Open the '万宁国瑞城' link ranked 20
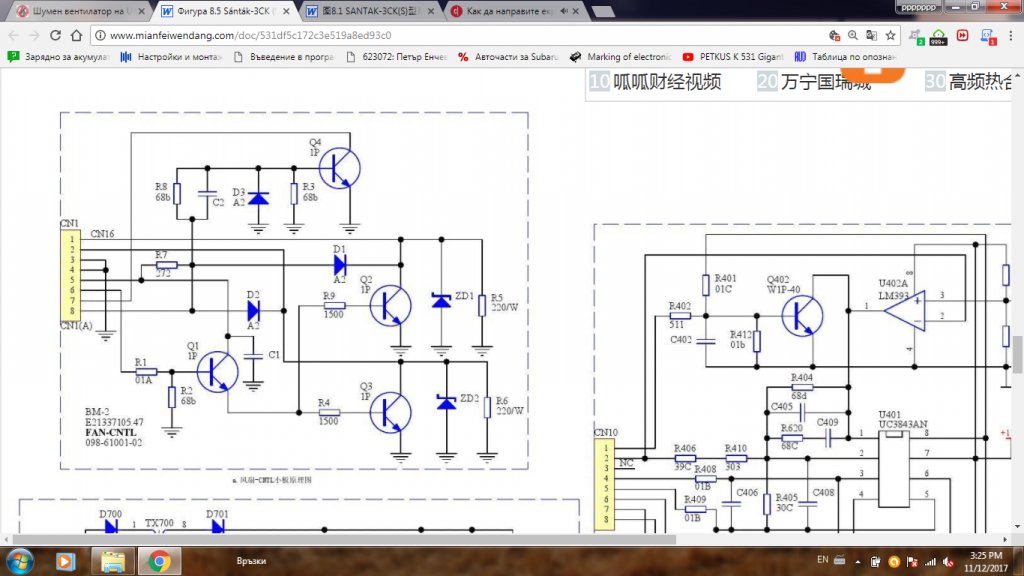This screenshot has width=1024, height=576. (x=825, y=82)
